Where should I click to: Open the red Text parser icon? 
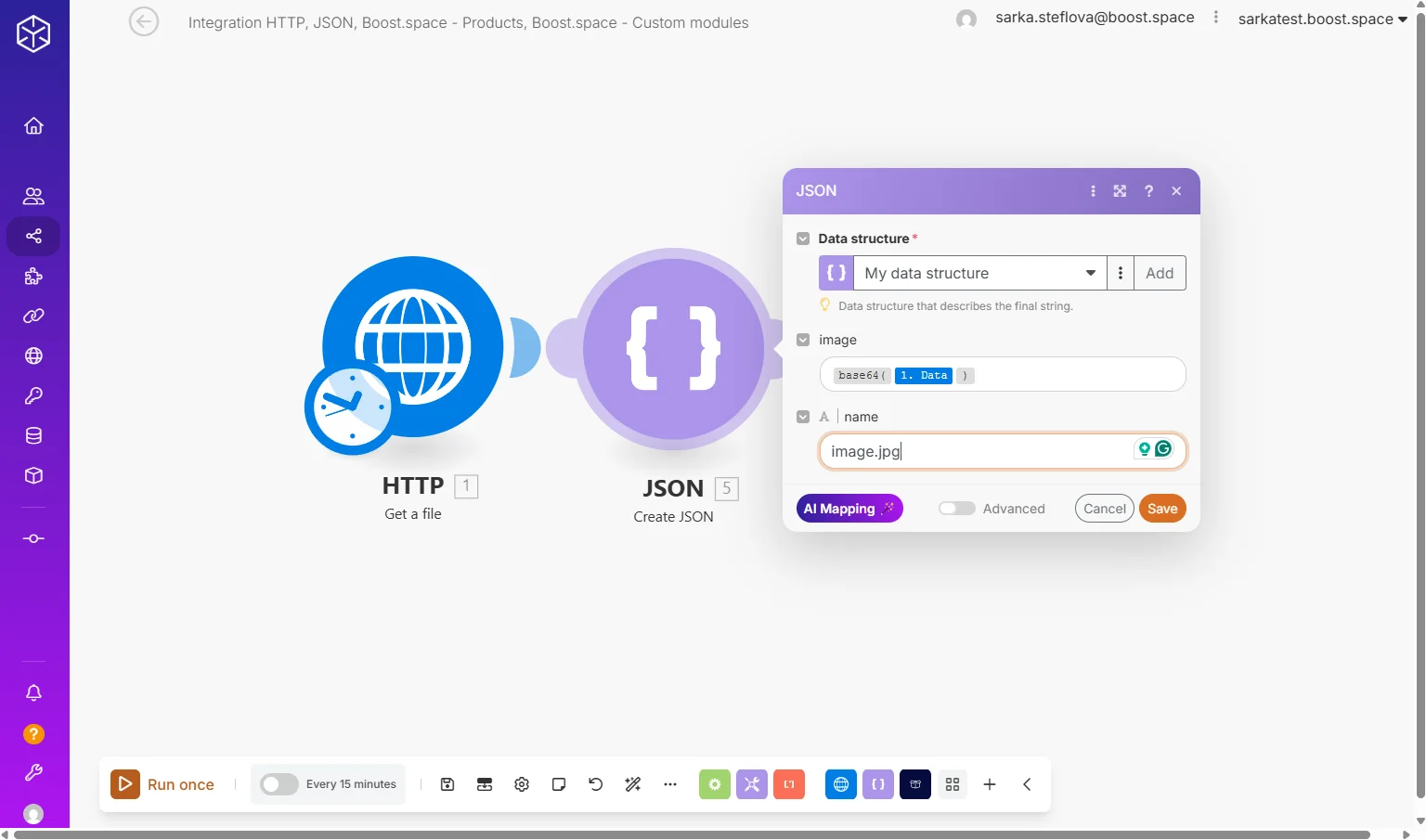pyautogui.click(x=789, y=784)
